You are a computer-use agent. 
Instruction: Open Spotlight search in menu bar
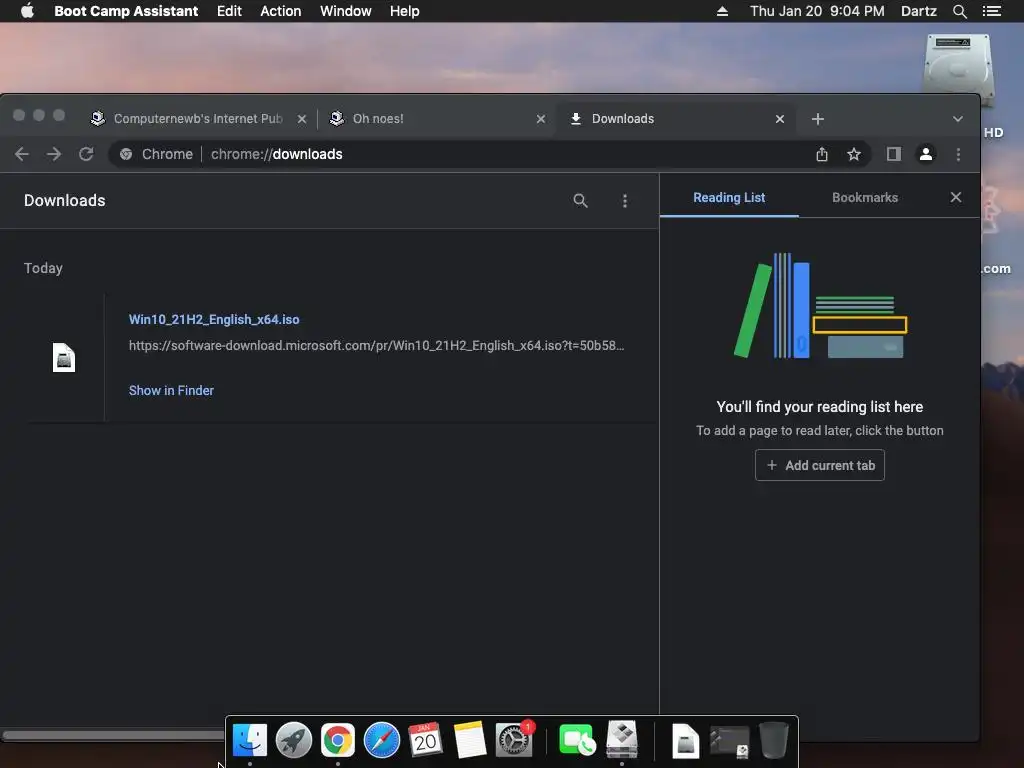[959, 11]
